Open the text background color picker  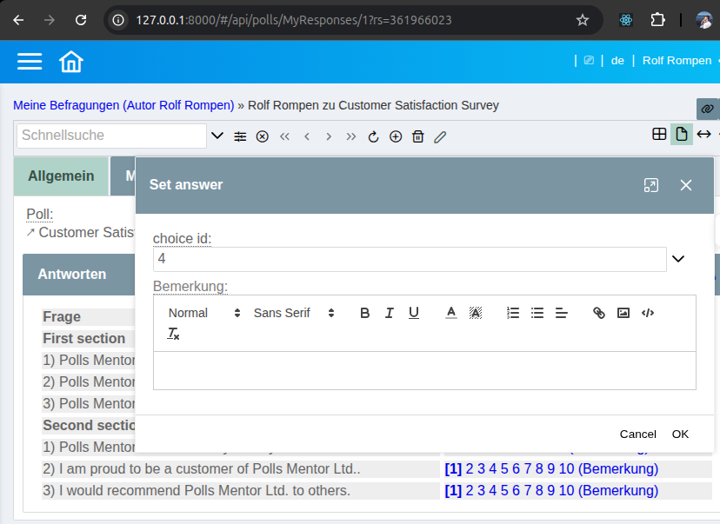475,313
